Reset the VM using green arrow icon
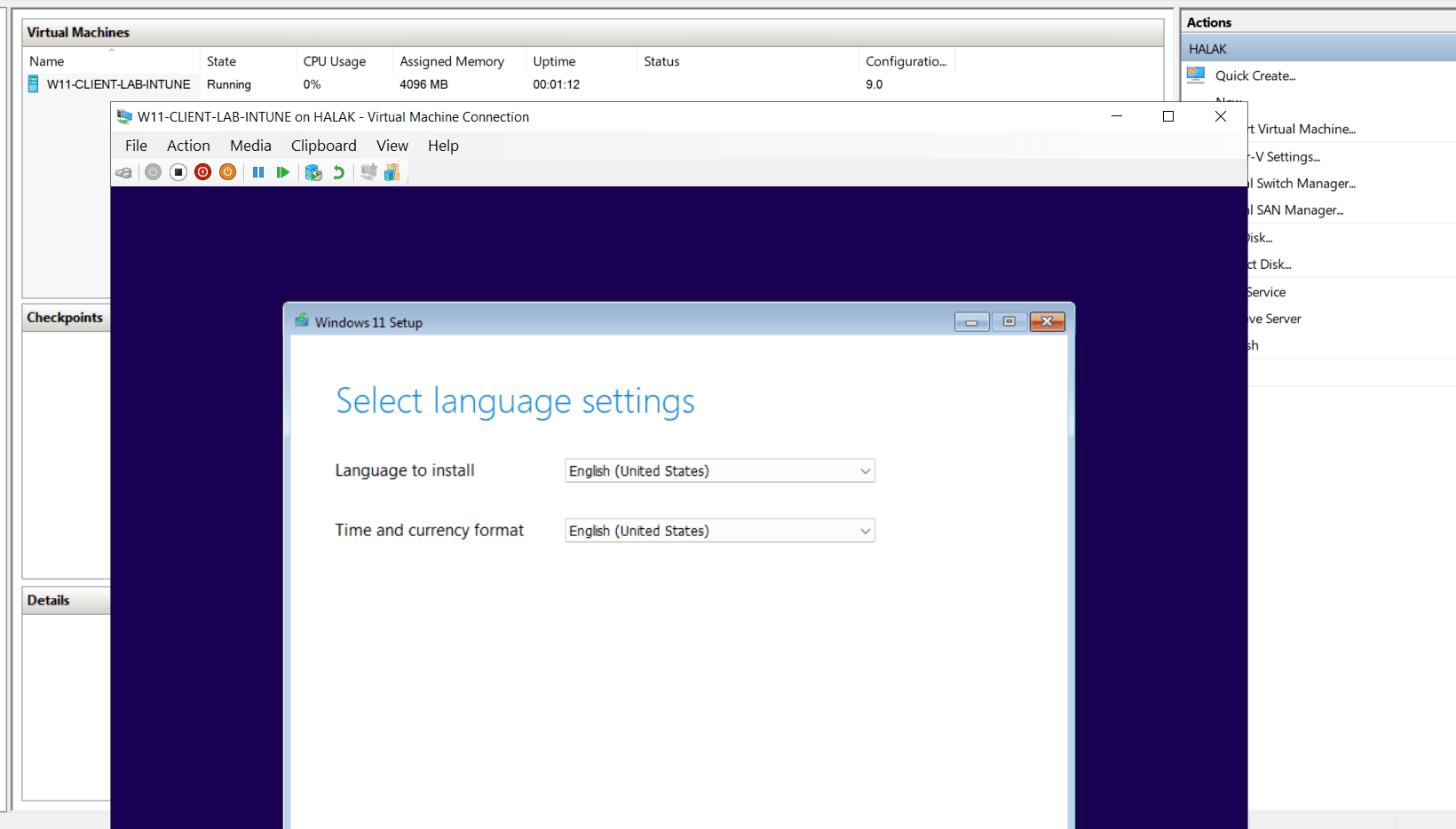The image size is (1456, 829). pos(283,172)
